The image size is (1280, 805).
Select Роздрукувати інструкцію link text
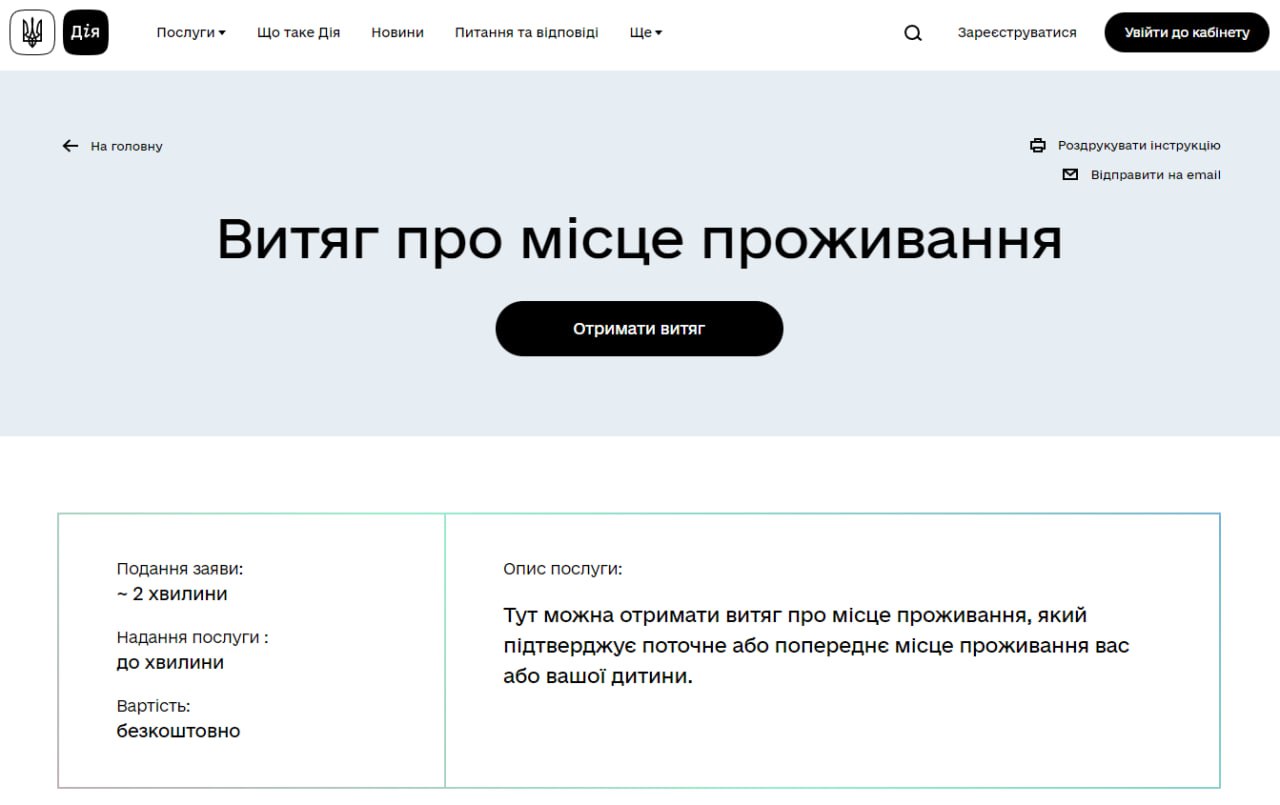click(1139, 145)
